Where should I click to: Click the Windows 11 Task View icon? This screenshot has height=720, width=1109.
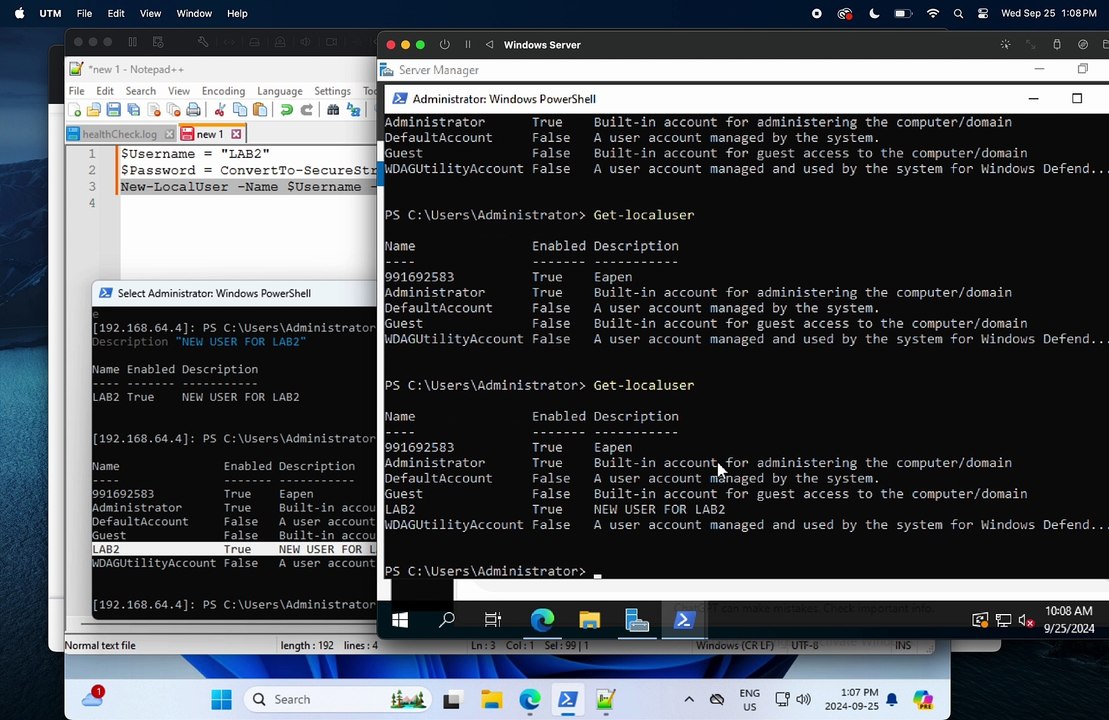point(452,699)
